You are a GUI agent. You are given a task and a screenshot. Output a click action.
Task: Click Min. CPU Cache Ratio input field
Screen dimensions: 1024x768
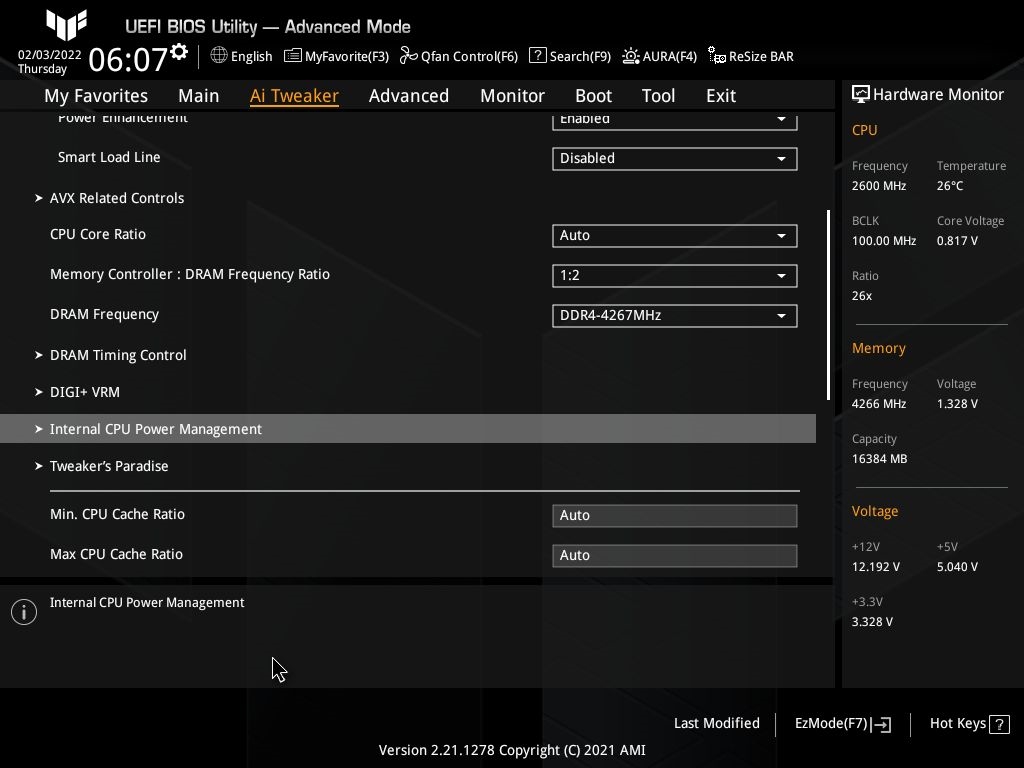click(675, 515)
